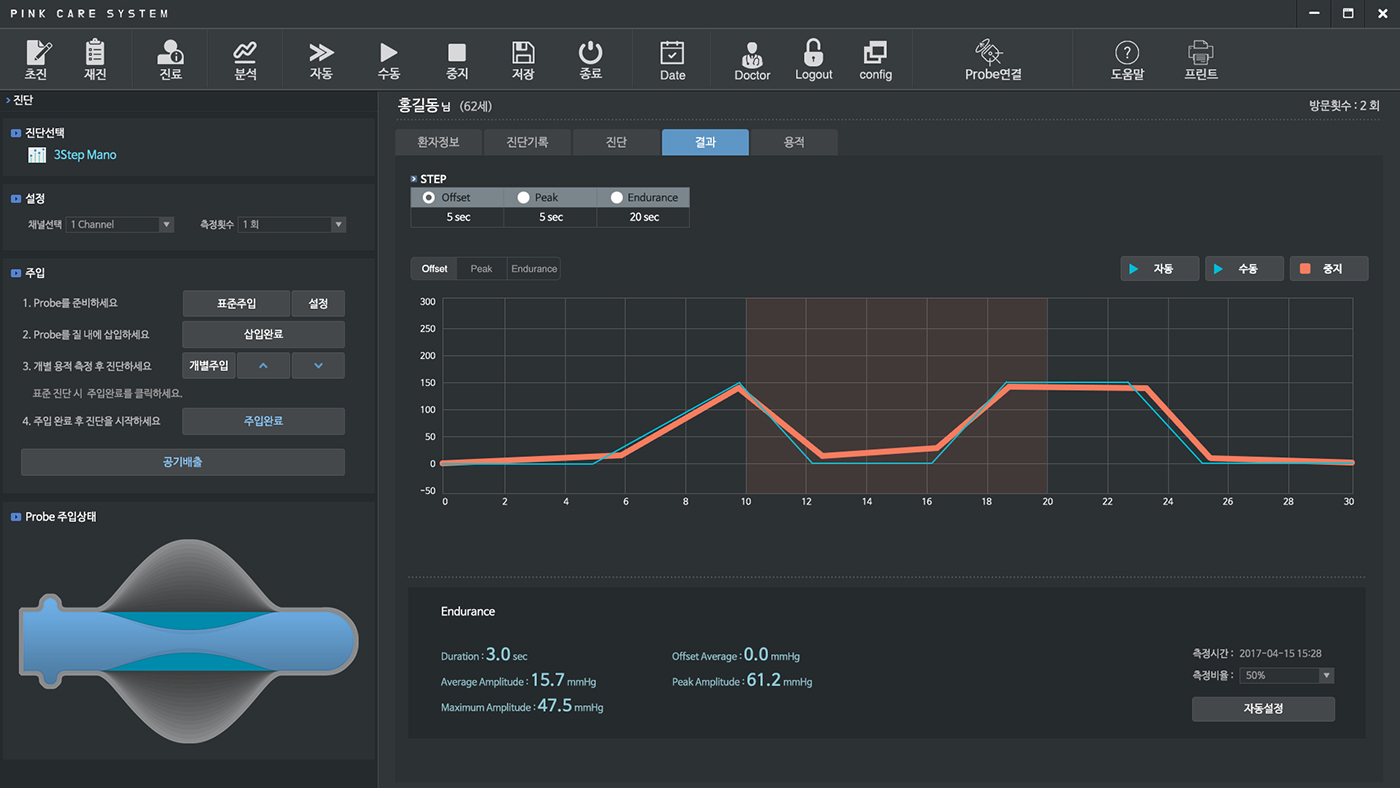Open the Date calendar icon
This screenshot has height=788, width=1400.
coord(673,60)
